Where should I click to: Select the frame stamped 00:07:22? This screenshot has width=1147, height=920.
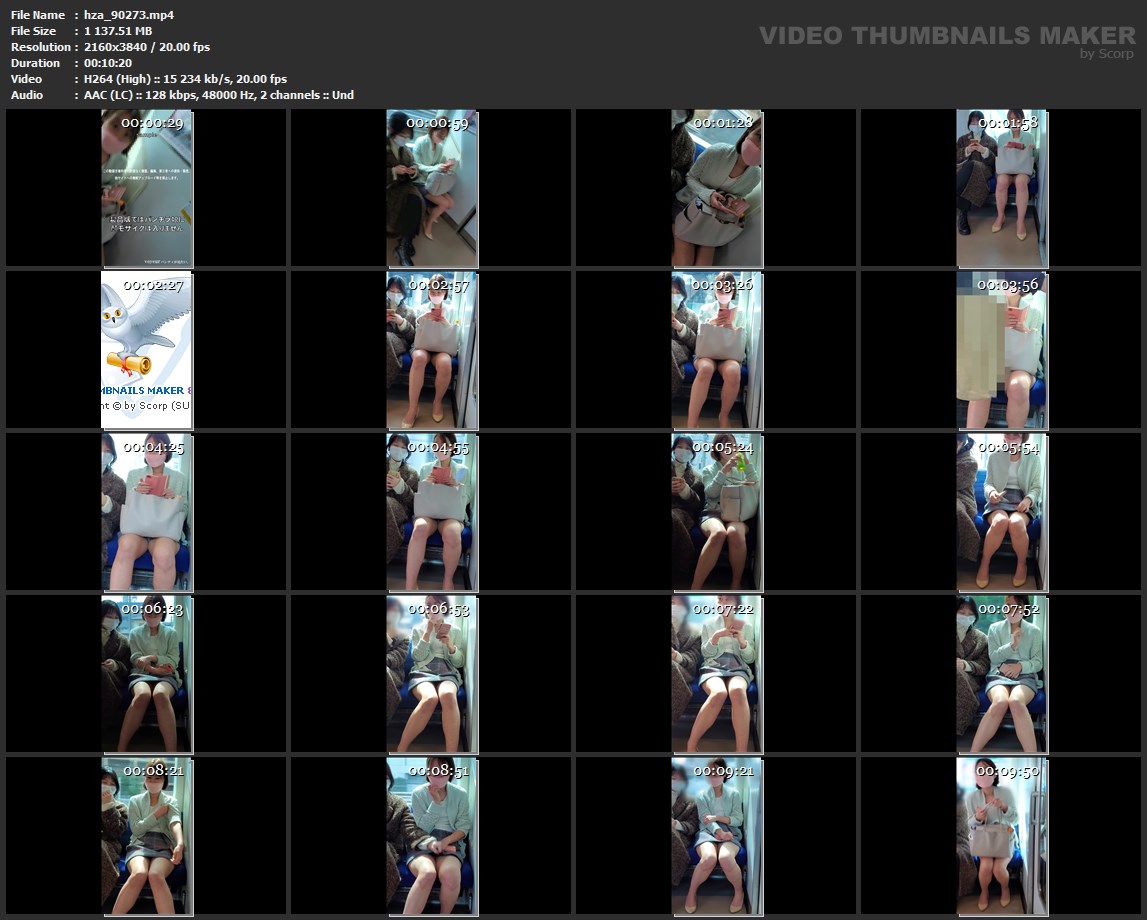(x=718, y=674)
